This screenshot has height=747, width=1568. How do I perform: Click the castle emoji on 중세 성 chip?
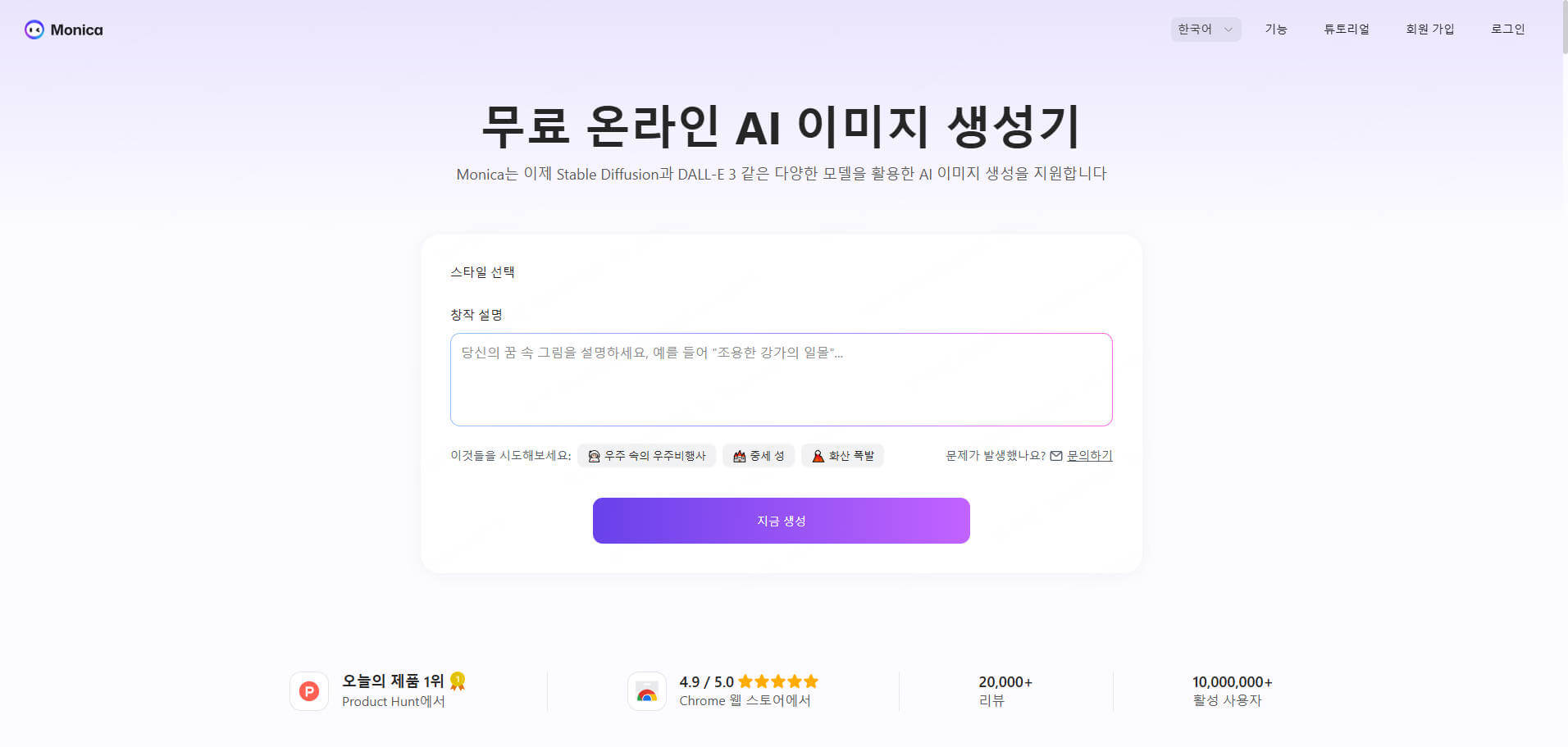click(x=739, y=456)
